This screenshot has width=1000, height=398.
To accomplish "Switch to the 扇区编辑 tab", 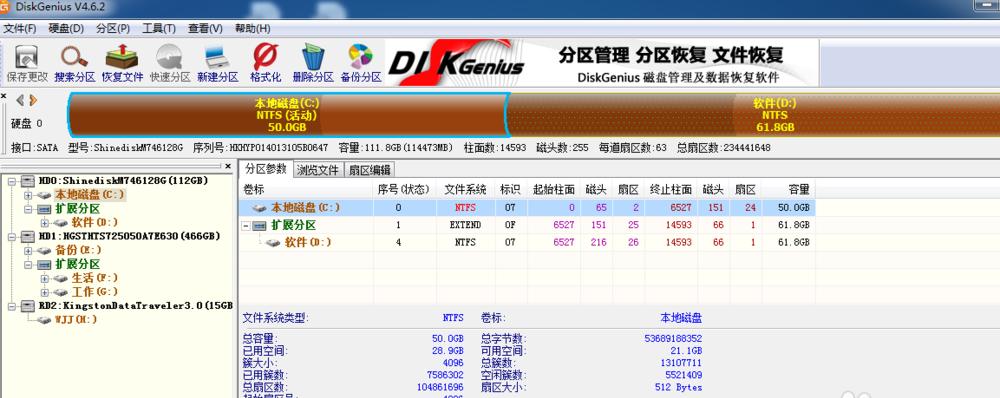I will point(369,170).
